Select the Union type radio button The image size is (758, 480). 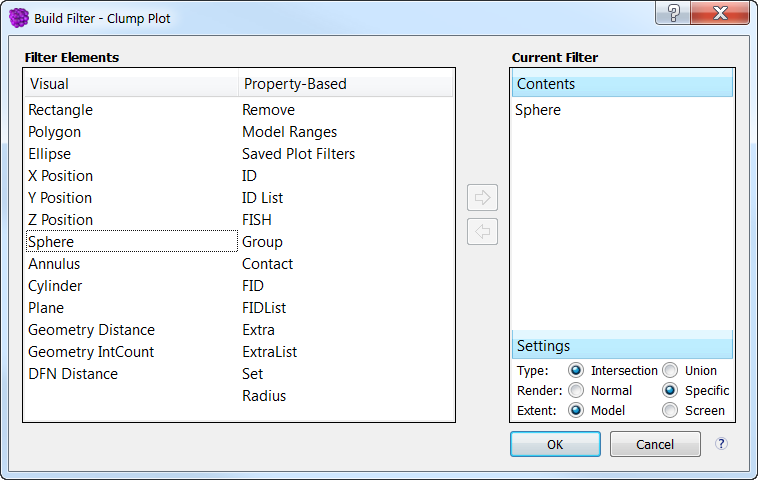[x=670, y=371]
